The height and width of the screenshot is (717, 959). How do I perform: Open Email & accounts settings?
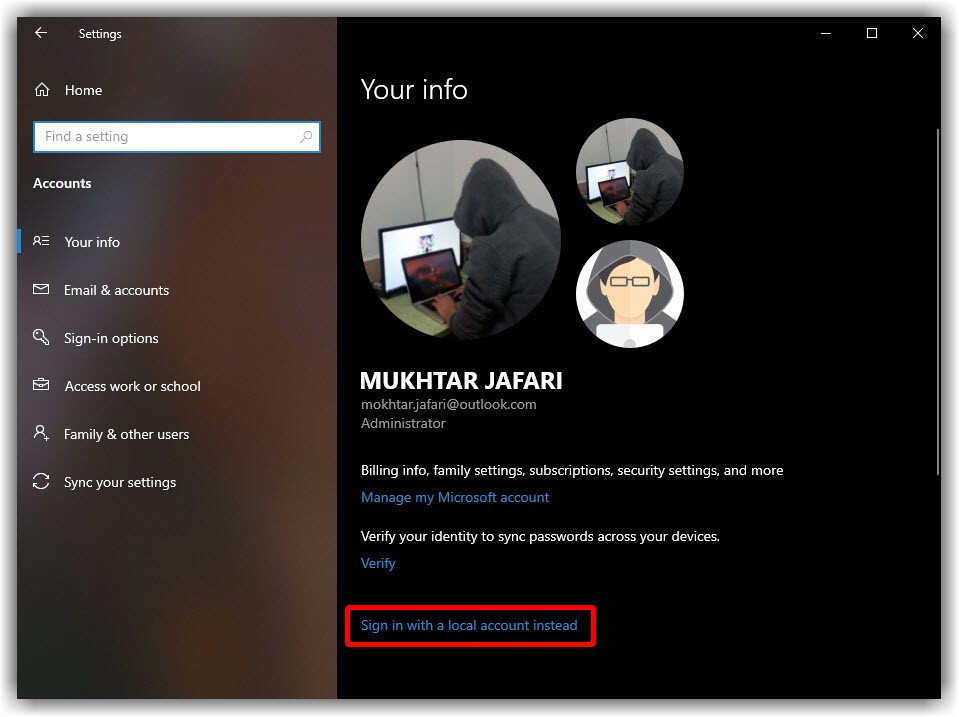[x=116, y=291]
